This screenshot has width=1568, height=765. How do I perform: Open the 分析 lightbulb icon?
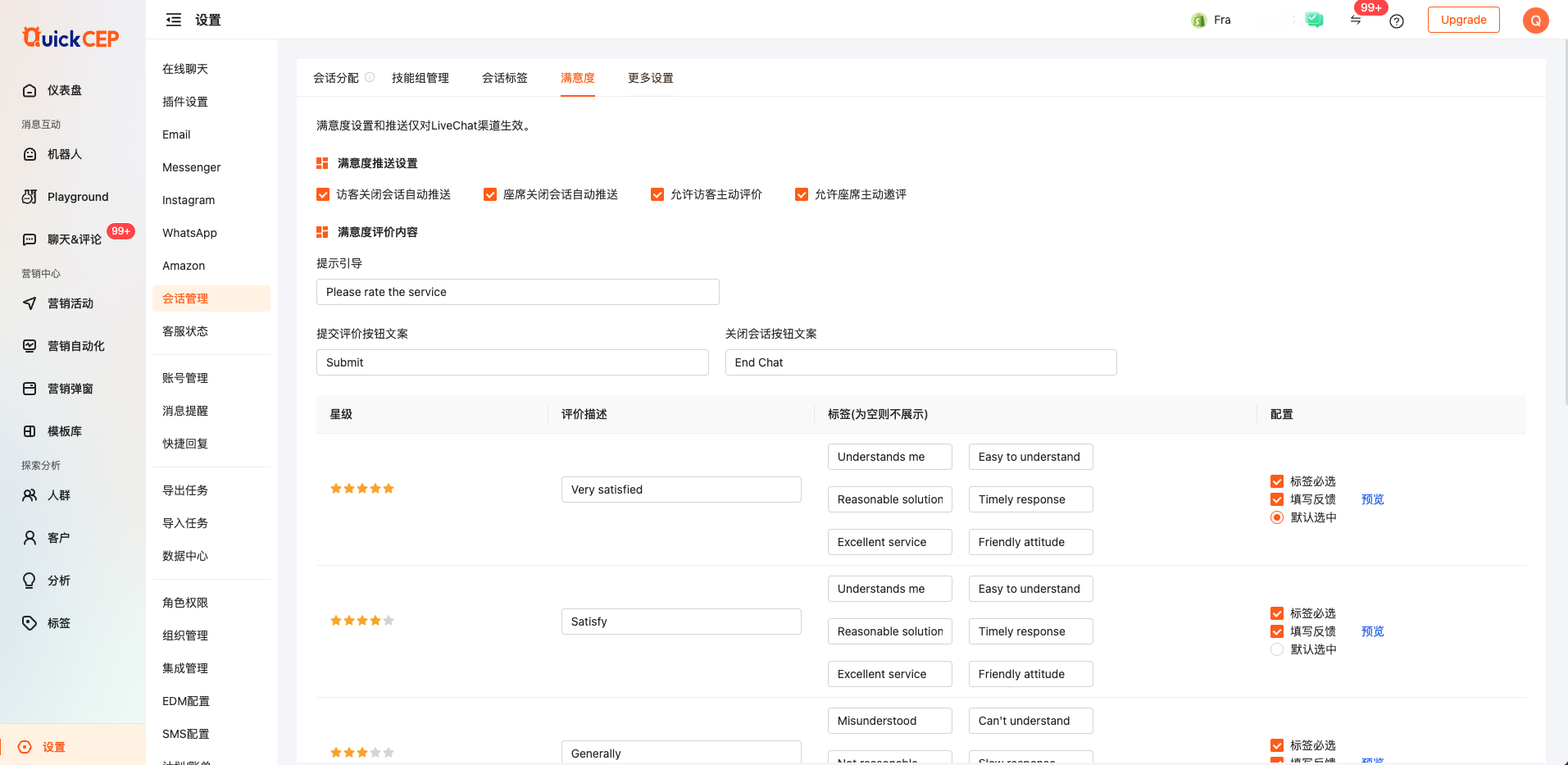(30, 581)
